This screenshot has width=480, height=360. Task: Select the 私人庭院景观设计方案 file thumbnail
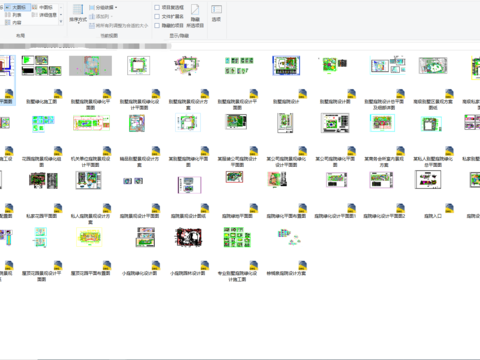click(88, 180)
